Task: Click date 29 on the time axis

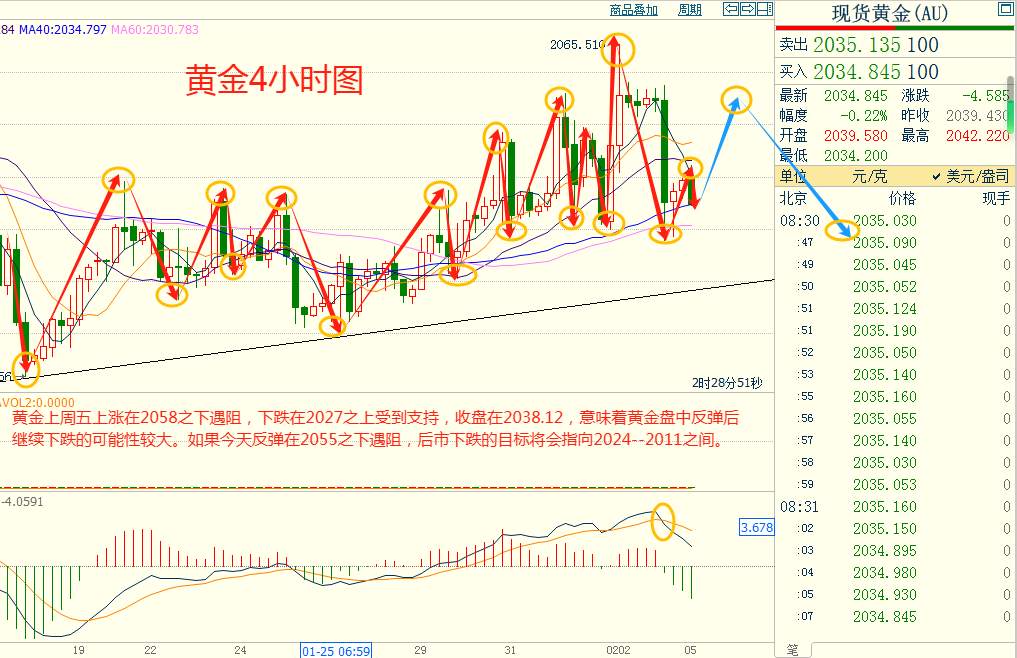Action: coord(420,650)
